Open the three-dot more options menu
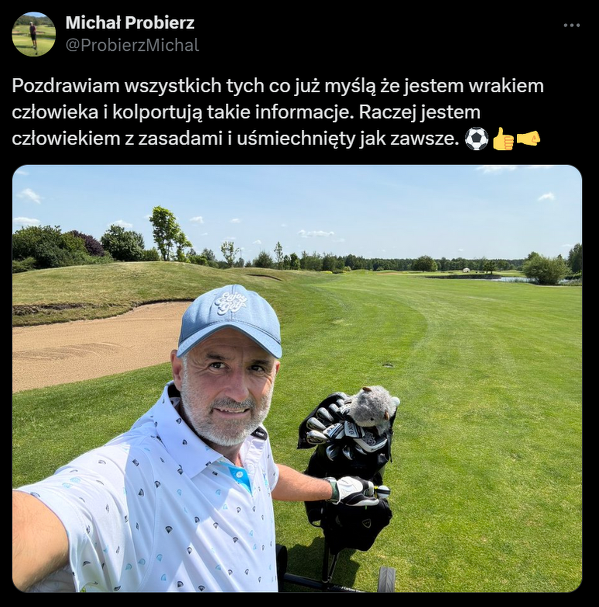Image resolution: width=599 pixels, height=607 pixels. [572, 26]
